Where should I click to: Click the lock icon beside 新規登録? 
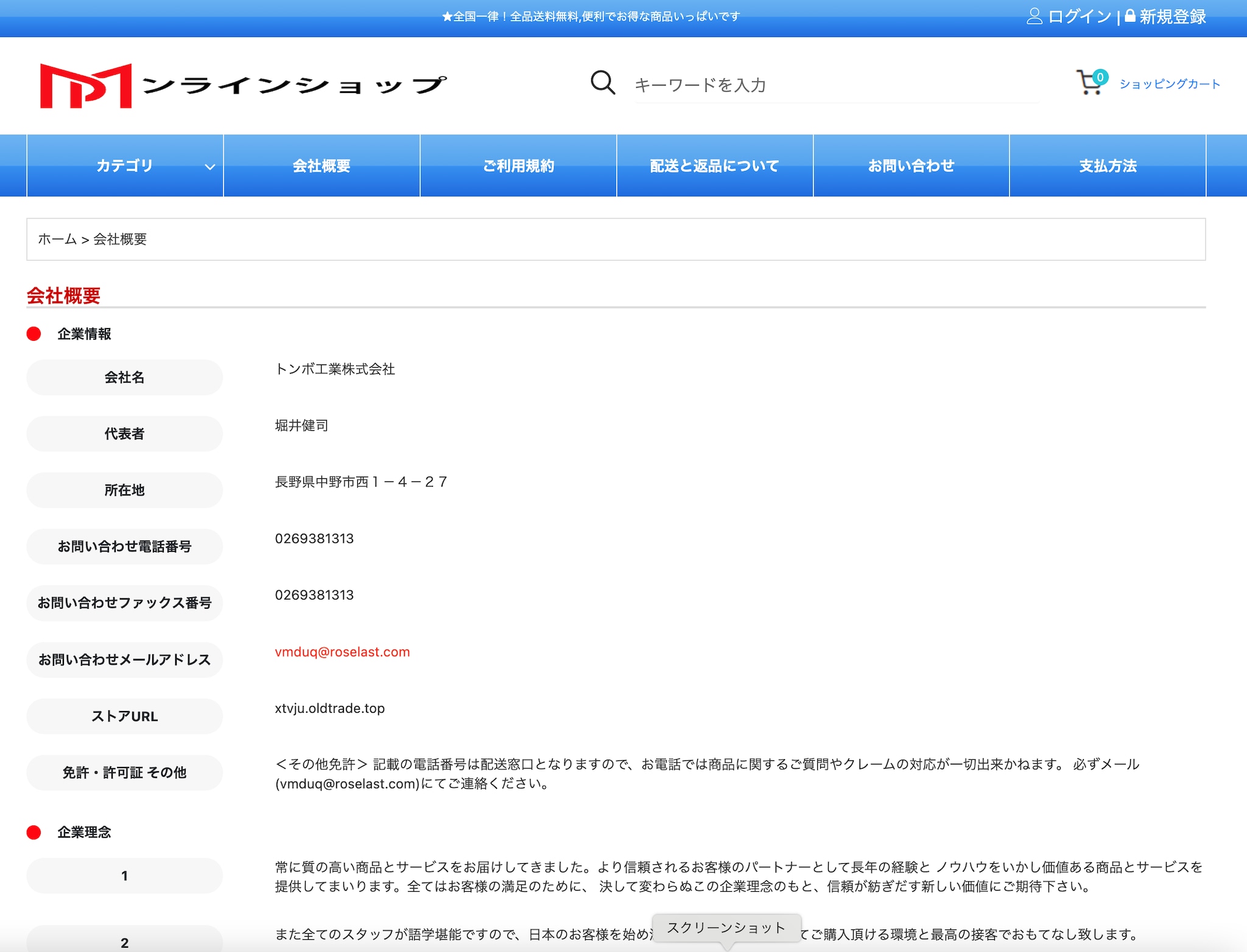(1129, 16)
